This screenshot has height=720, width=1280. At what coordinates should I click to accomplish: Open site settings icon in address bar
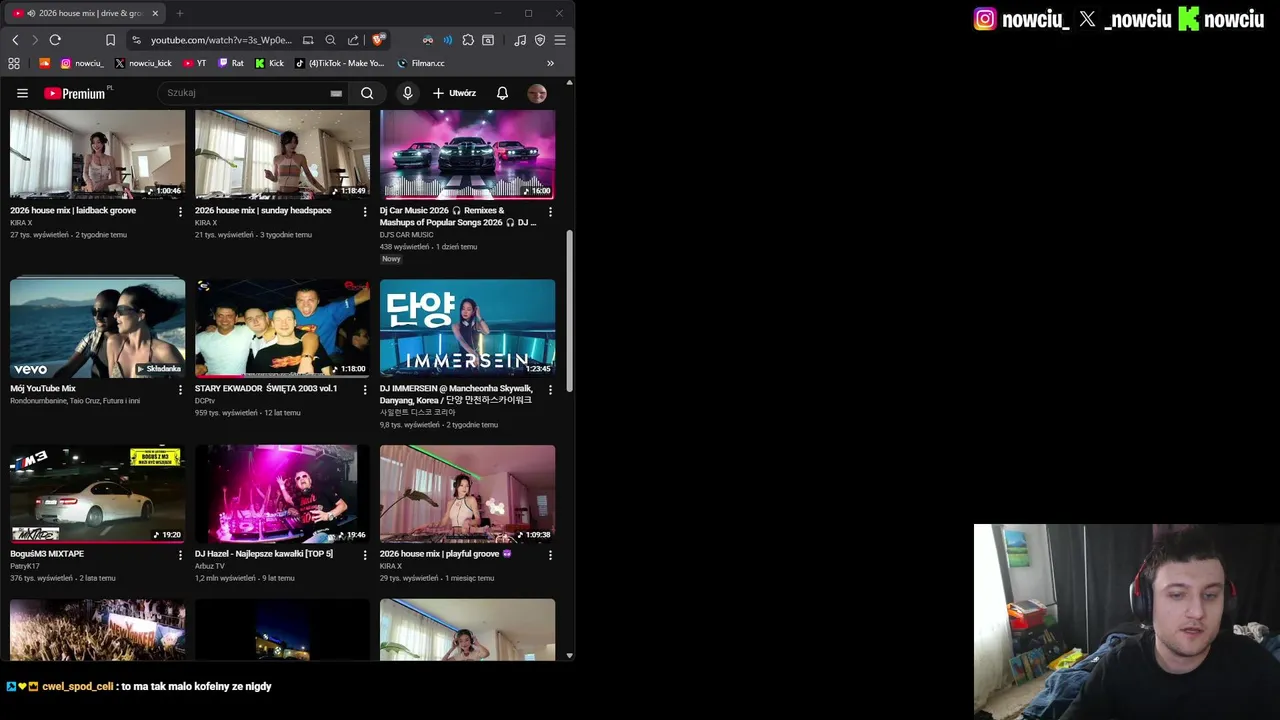point(136,40)
